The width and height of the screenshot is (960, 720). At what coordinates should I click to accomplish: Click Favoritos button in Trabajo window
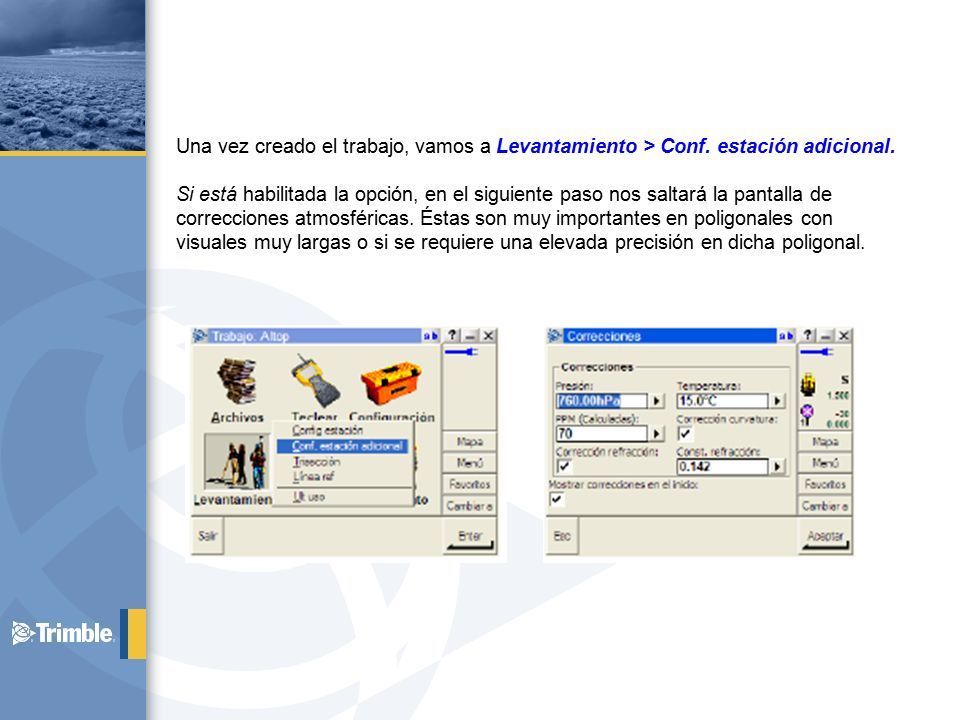469,484
